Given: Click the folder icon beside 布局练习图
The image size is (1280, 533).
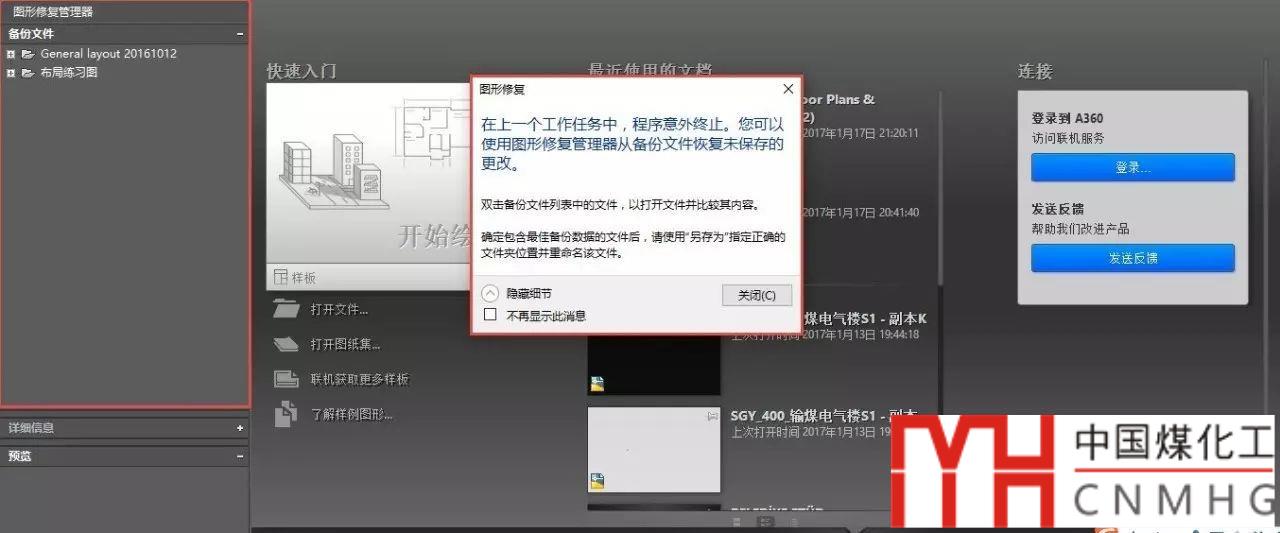Looking at the screenshot, I should (28, 73).
